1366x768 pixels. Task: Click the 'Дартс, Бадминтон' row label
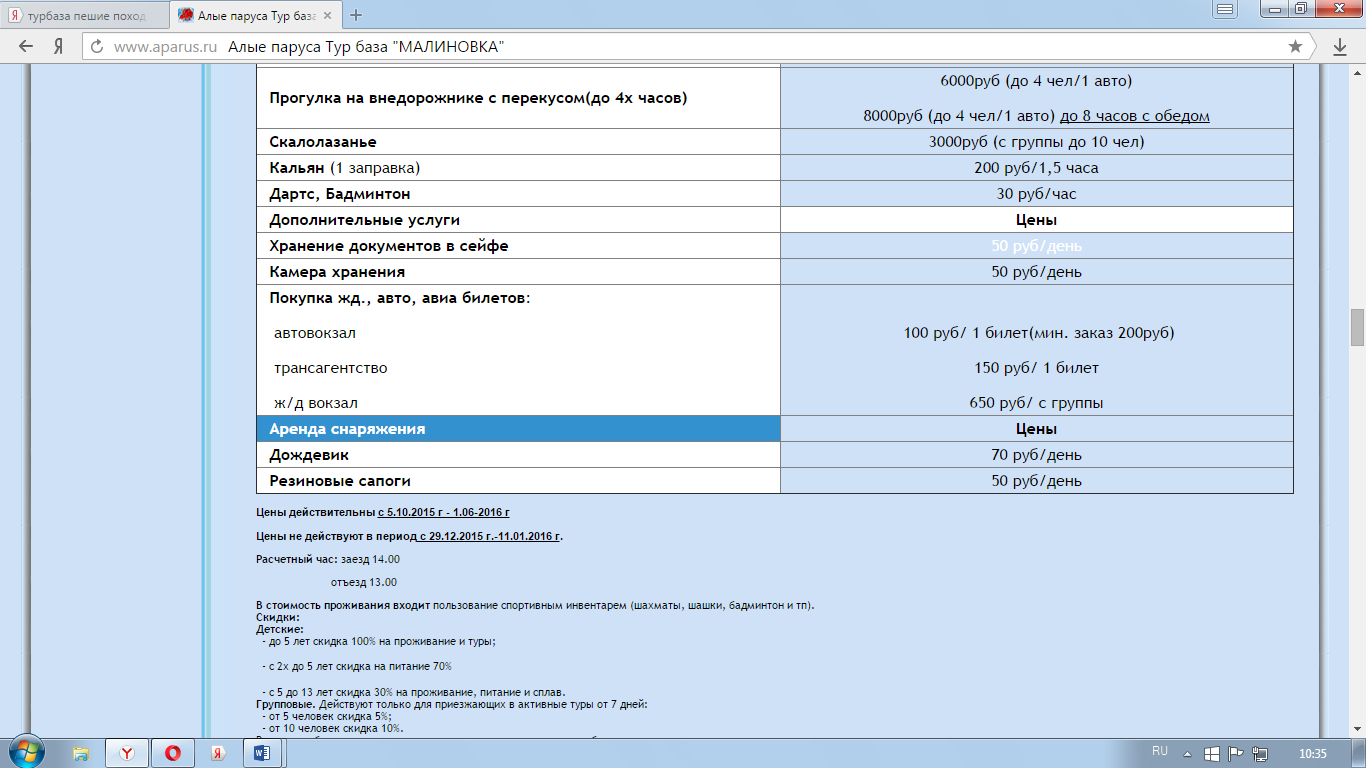[x=340, y=194]
